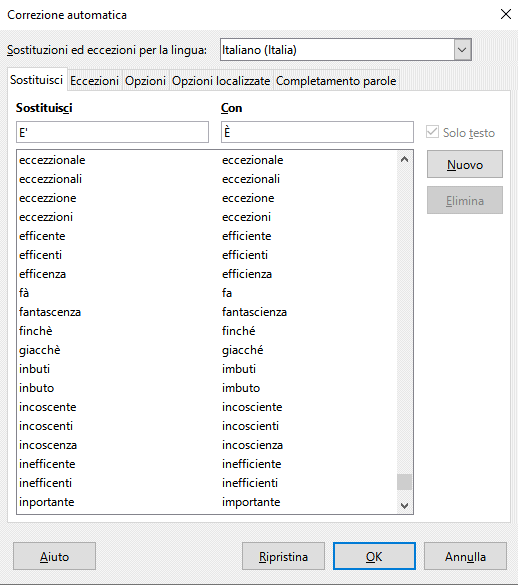The width and height of the screenshot is (518, 585).
Task: Confirm with the OK button
Action: point(374,556)
